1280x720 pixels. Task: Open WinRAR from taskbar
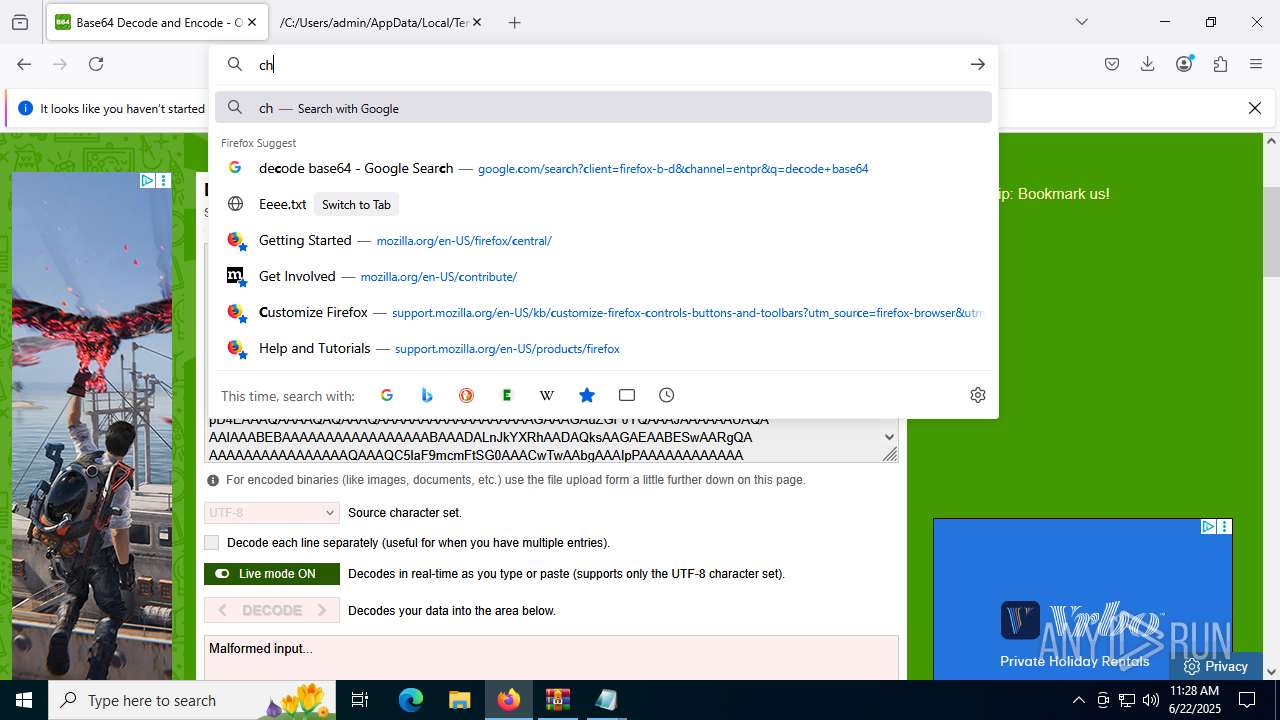(x=557, y=700)
